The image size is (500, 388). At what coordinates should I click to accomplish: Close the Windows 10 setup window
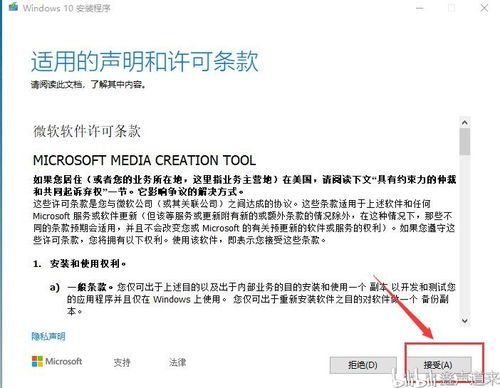(484, 8)
